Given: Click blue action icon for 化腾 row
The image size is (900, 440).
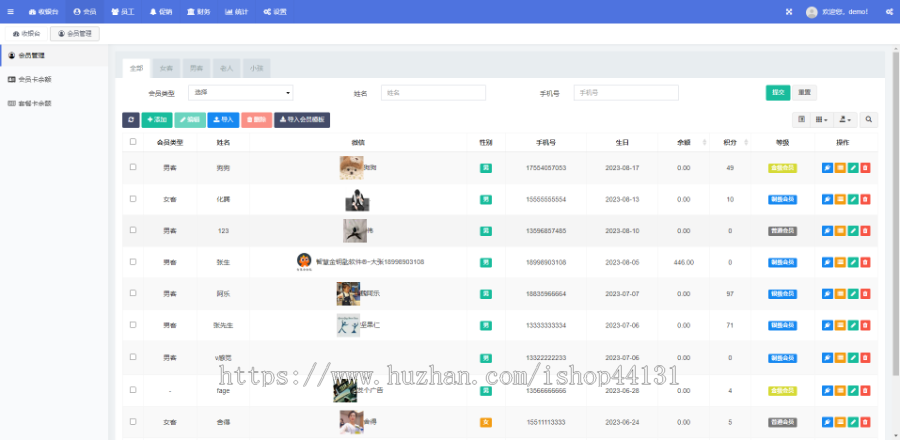Looking at the screenshot, I should tap(827, 199).
